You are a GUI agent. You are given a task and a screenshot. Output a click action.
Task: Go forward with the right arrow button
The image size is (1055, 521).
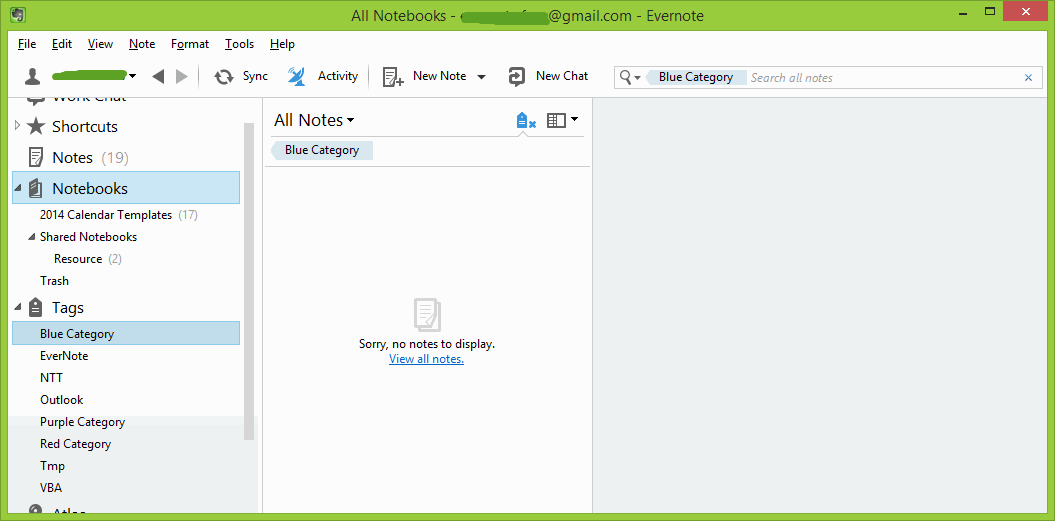point(181,76)
